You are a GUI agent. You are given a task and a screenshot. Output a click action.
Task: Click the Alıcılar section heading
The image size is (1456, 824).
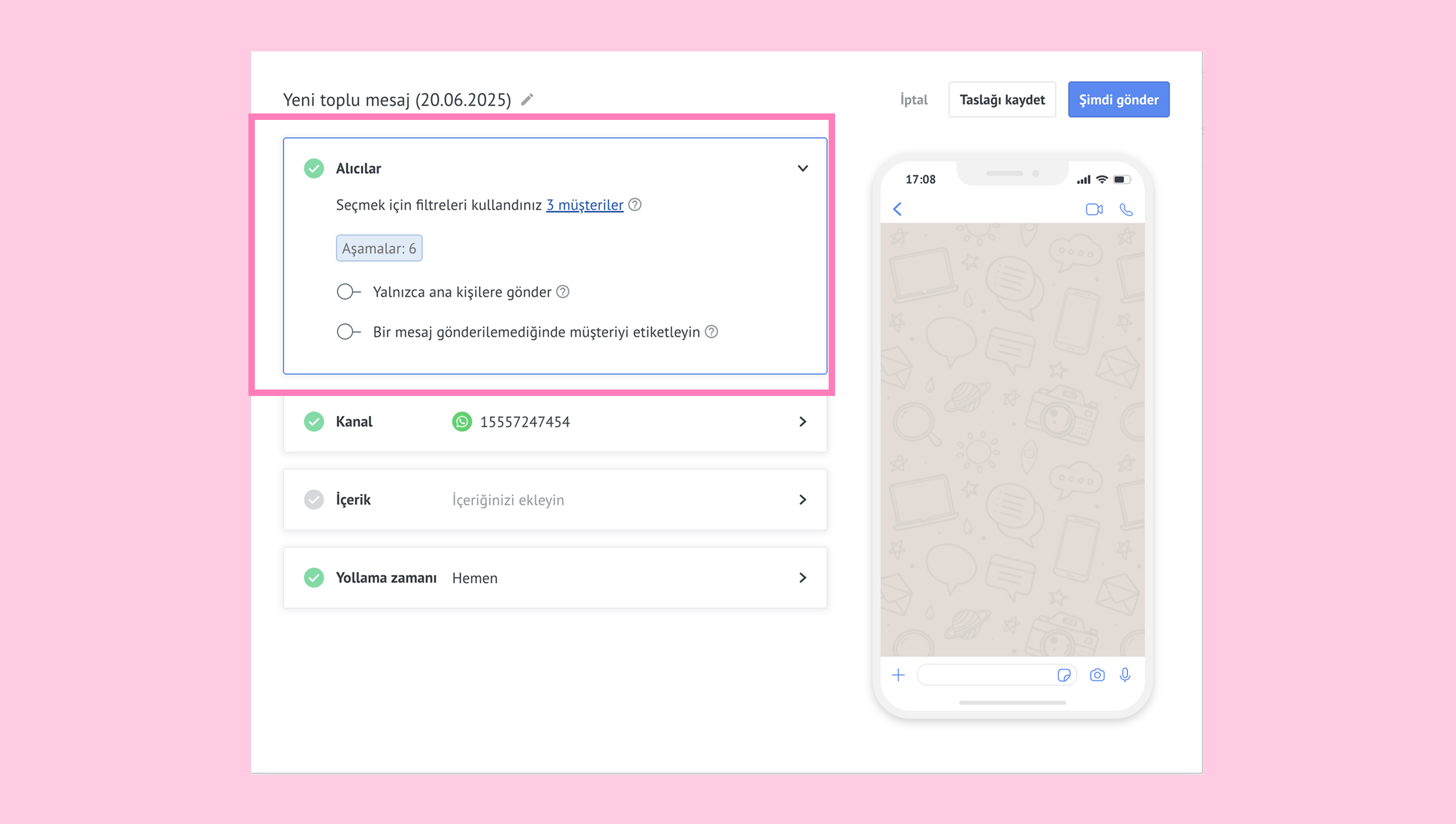pyautogui.click(x=358, y=168)
